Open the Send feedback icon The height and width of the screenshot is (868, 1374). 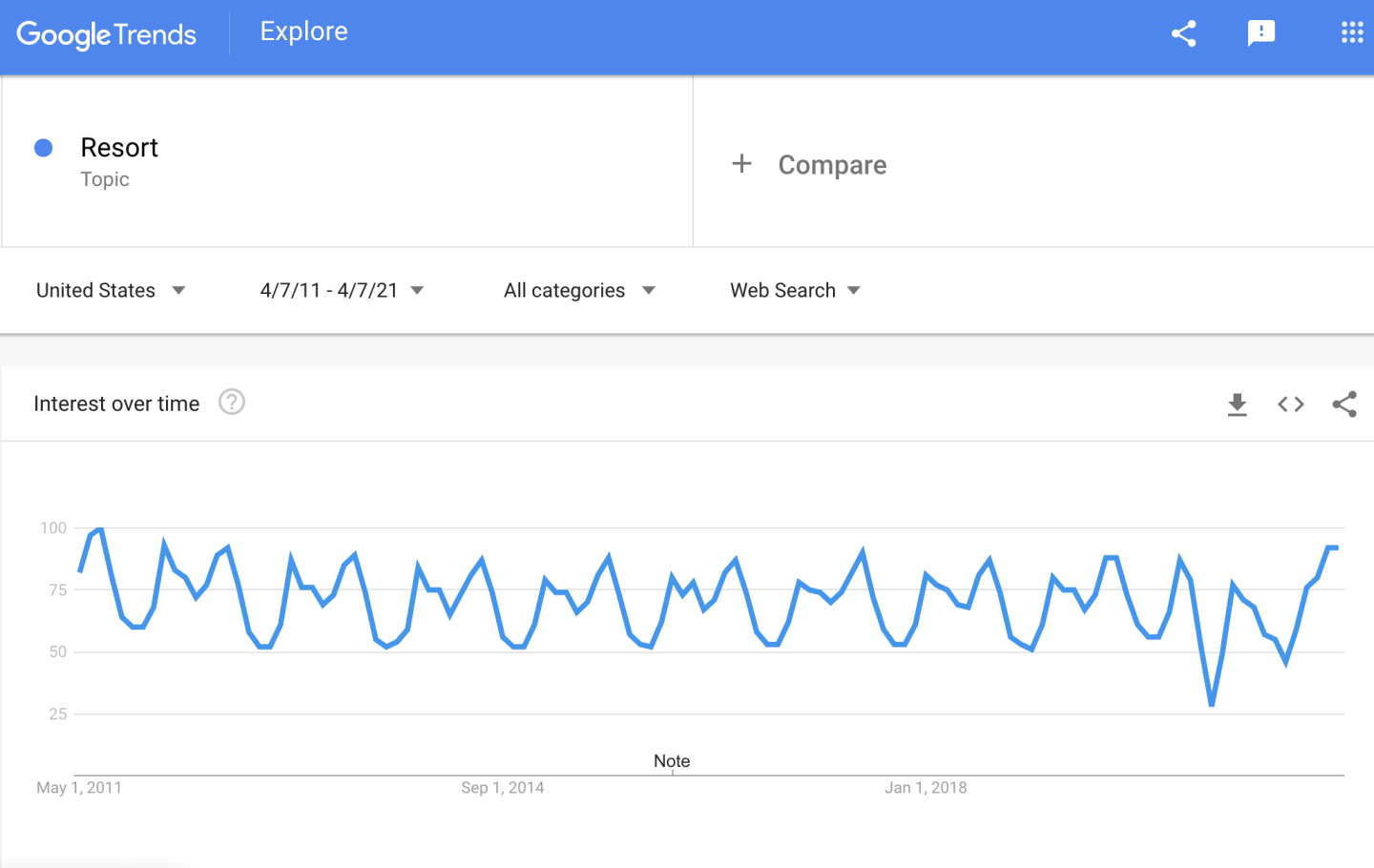coord(1260,34)
